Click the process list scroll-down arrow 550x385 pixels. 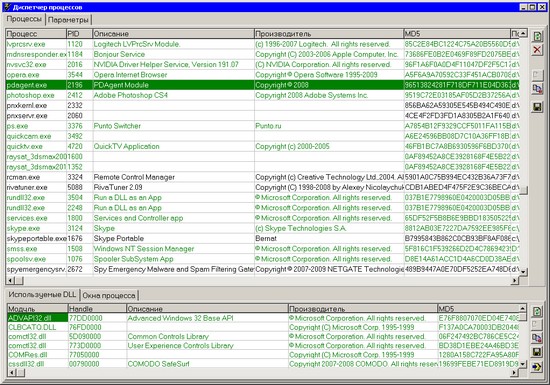click(523, 272)
